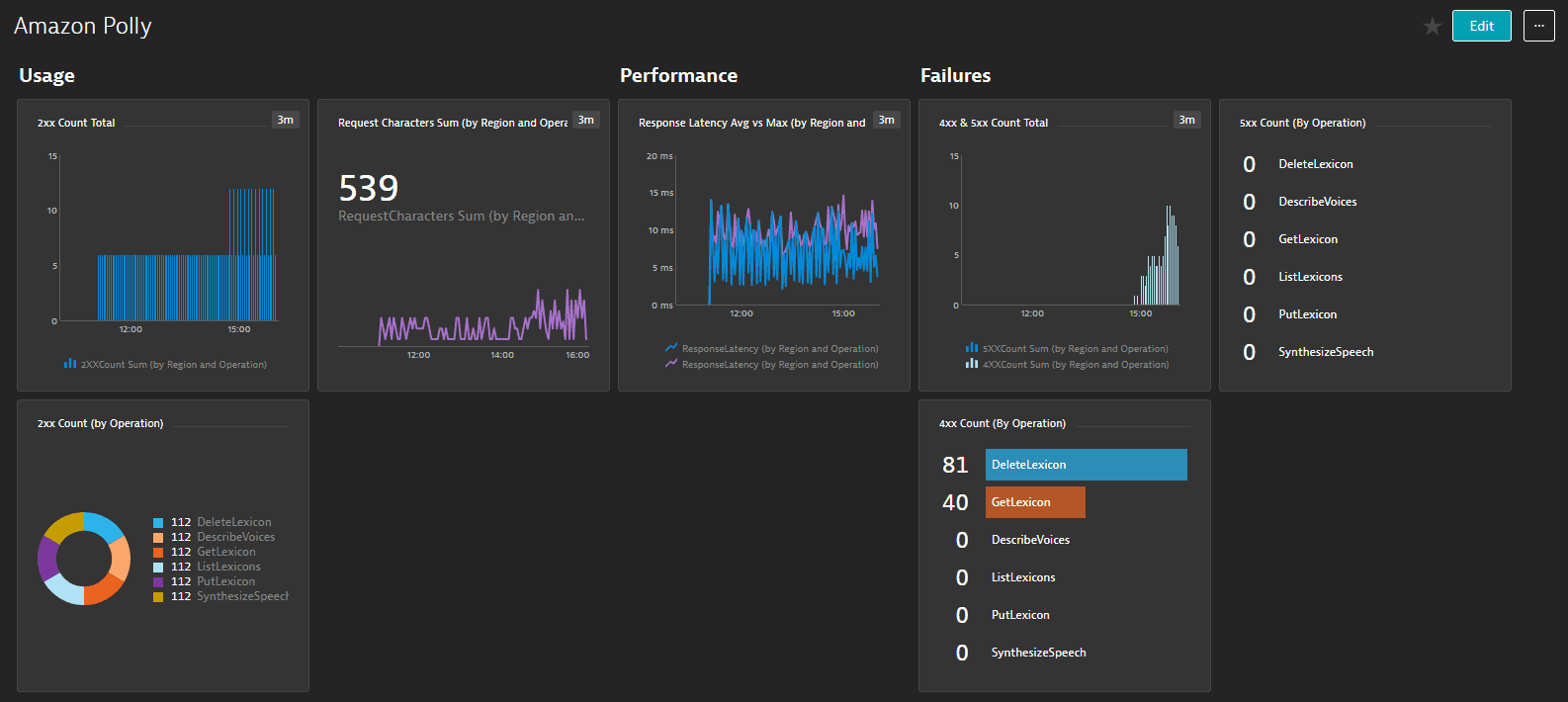Select the SynthesizeSpeech yellow legend swatch

point(158,597)
